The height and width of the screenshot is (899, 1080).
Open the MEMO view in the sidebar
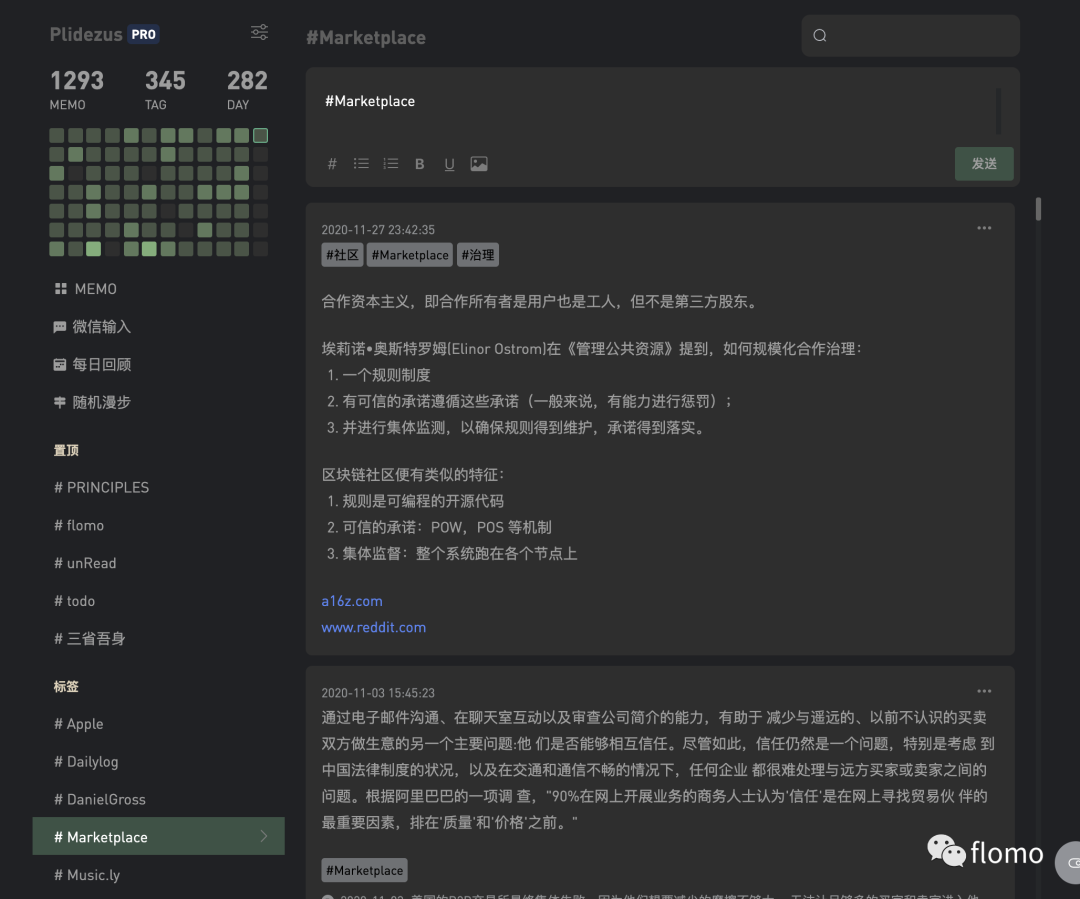[x=85, y=289]
